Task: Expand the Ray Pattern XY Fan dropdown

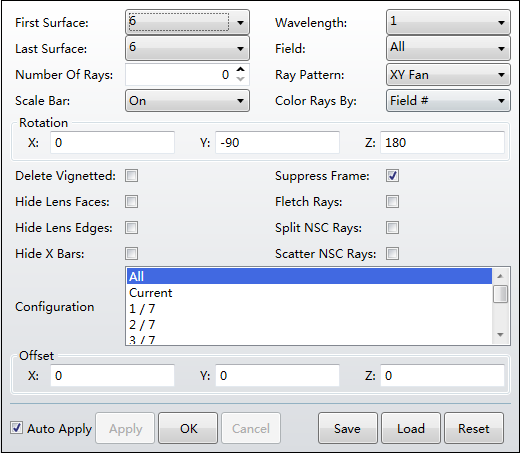Action: click(x=448, y=75)
